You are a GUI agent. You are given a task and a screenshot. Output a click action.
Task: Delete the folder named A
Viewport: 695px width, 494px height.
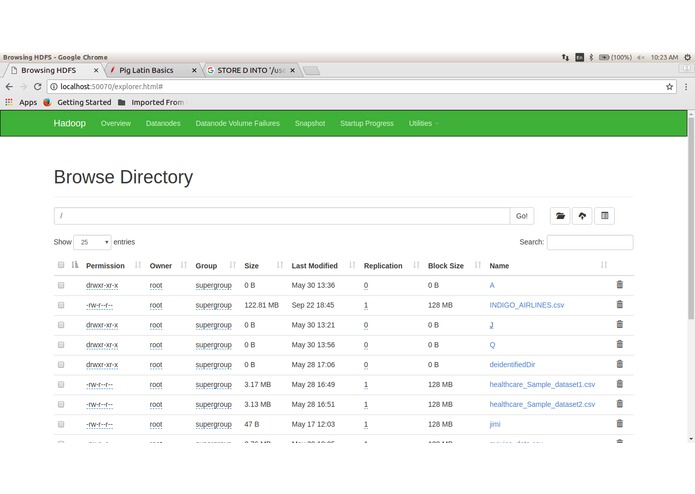pos(620,284)
